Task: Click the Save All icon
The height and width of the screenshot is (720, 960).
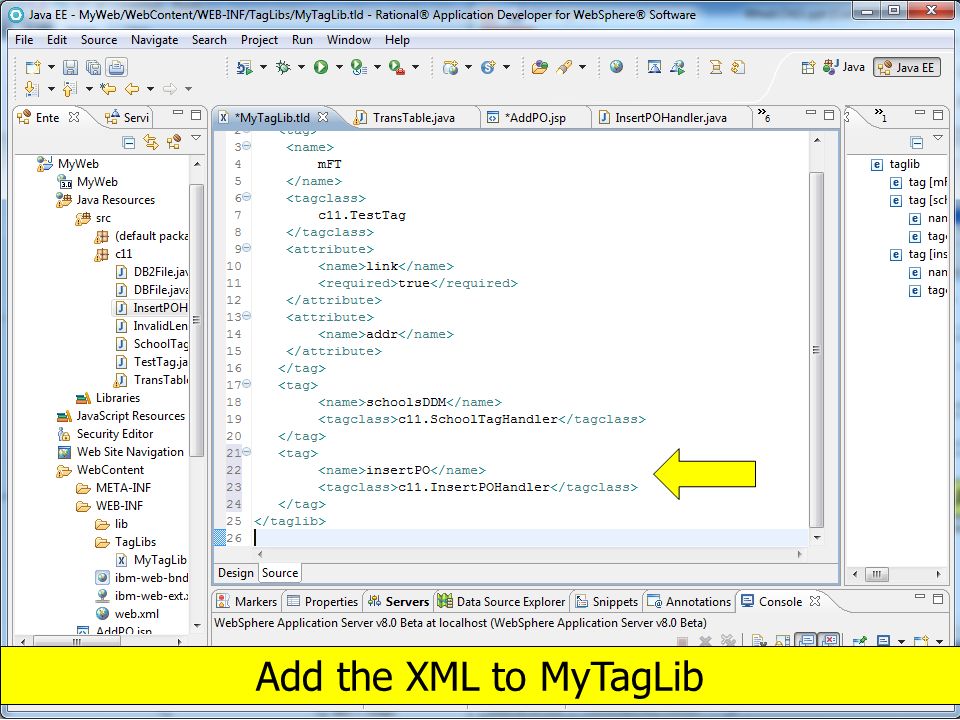Action: click(94, 67)
